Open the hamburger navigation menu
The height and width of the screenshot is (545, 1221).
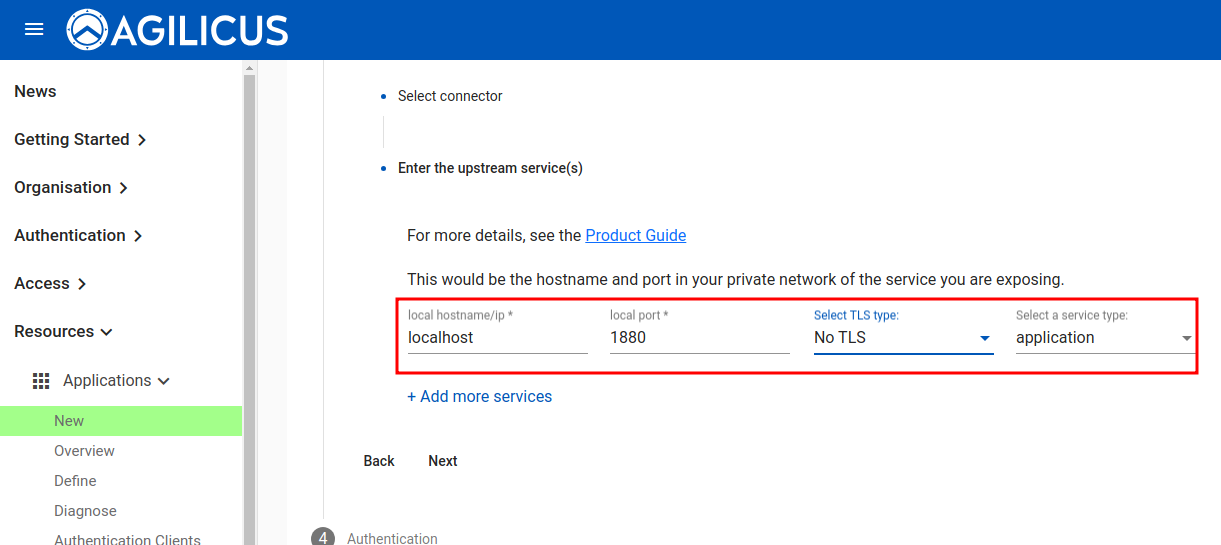tap(34, 30)
